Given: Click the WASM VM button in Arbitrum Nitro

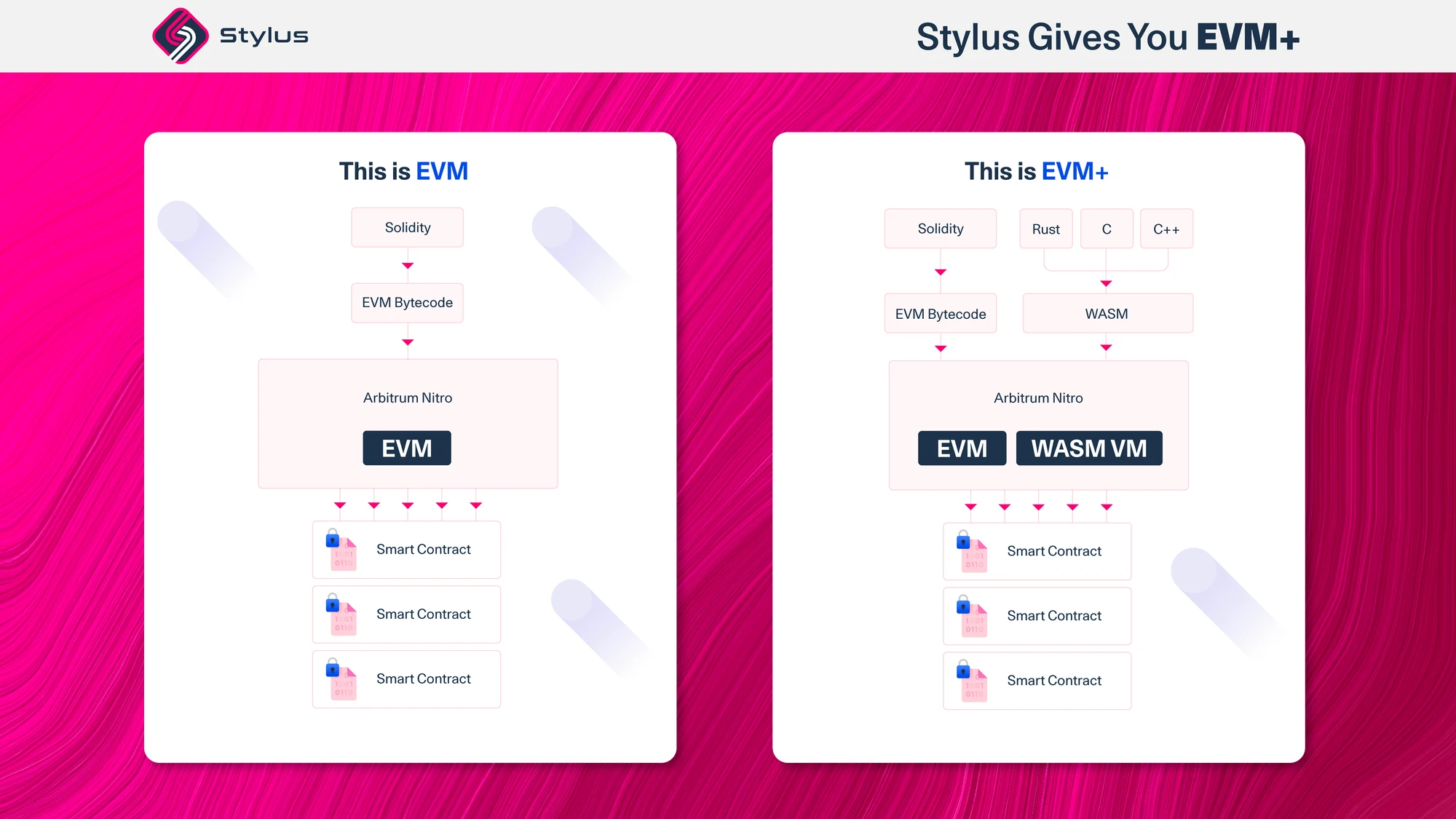Looking at the screenshot, I should (x=1089, y=448).
